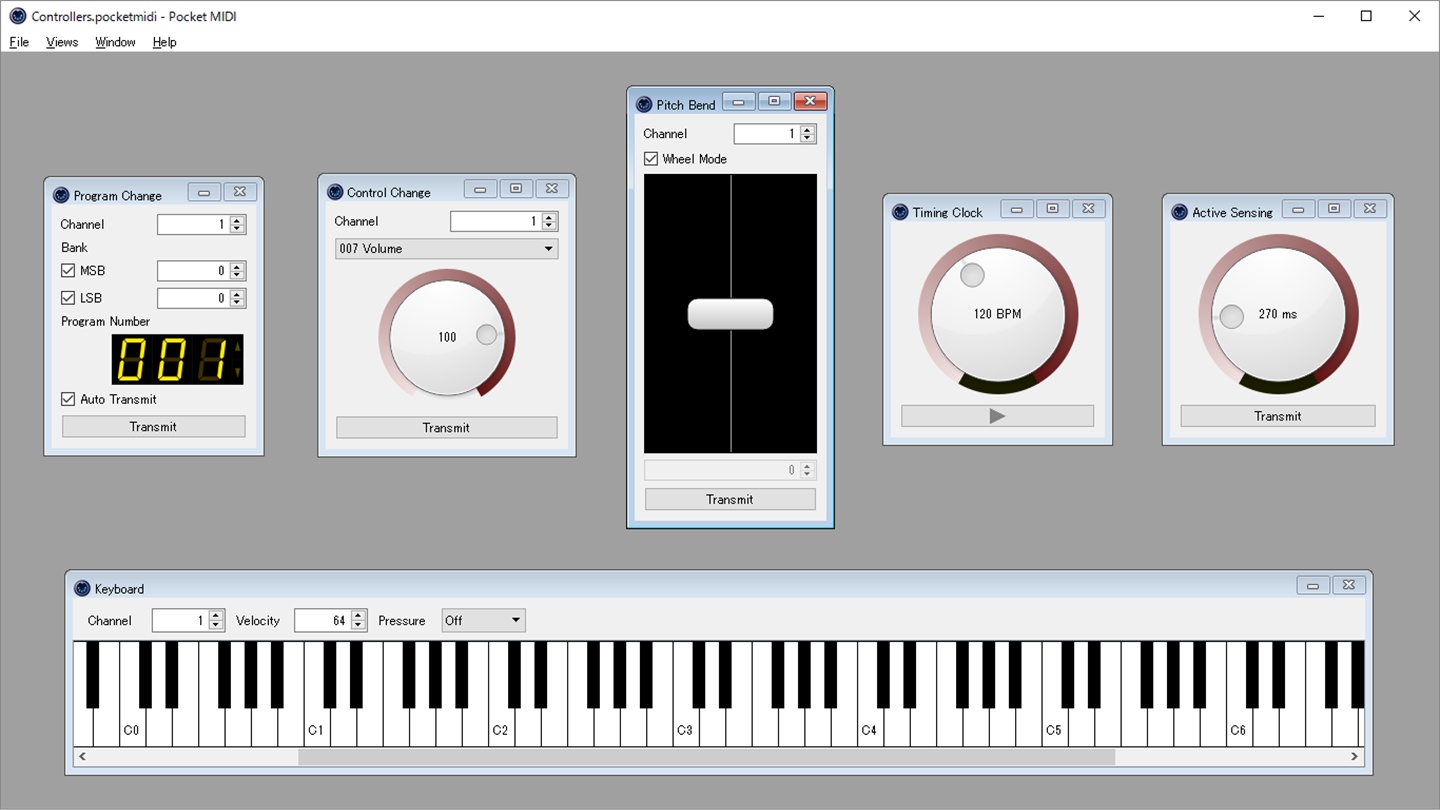Click the Timing Clock BPM knob
The image size is (1440, 810).
997,313
